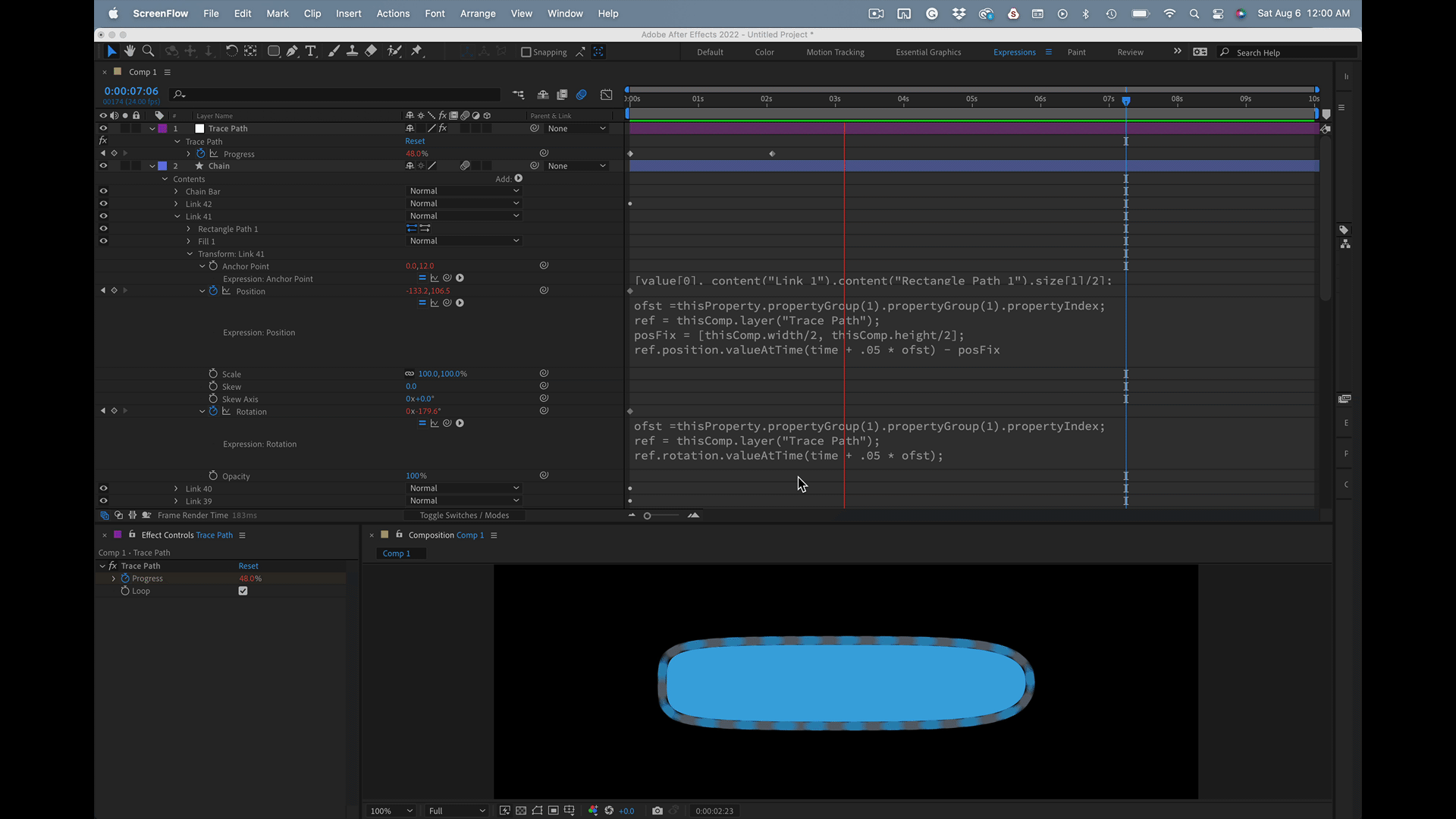The width and height of the screenshot is (1456, 819).
Task: Pick the Clone Stamp tool
Action: 352,52
